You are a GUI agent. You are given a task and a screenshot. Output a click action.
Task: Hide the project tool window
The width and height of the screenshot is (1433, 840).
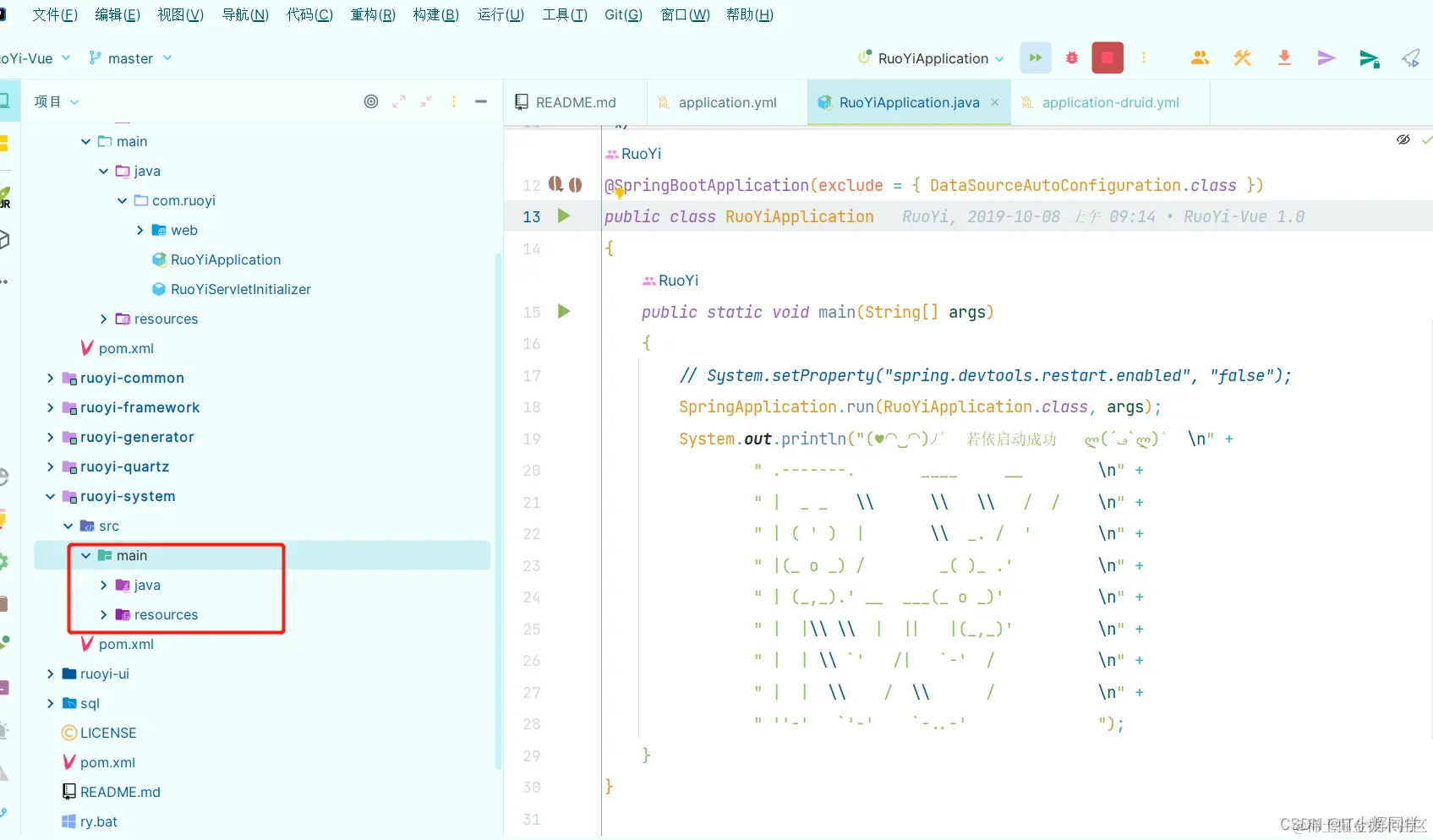(x=481, y=101)
